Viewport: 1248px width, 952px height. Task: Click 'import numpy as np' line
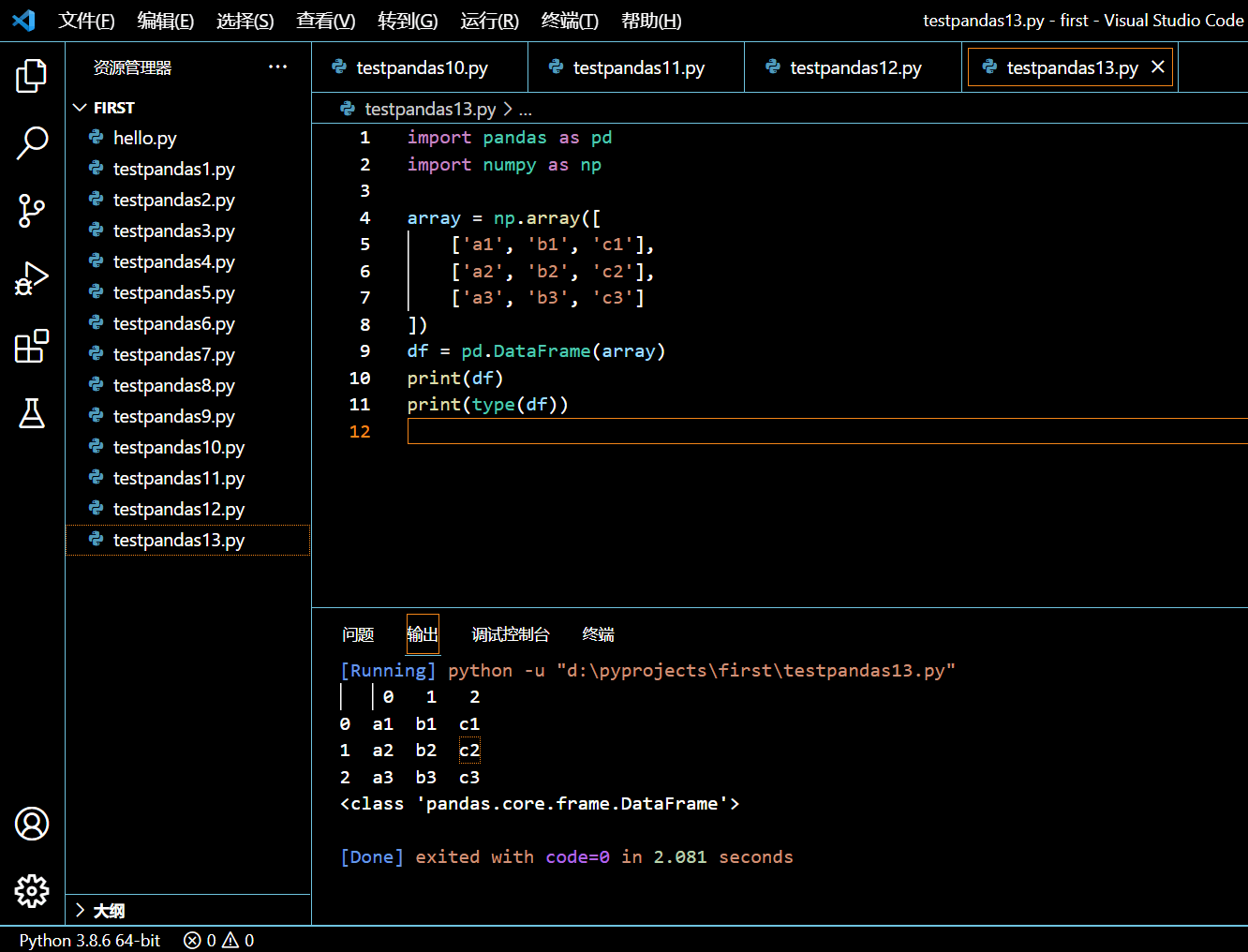click(504, 165)
